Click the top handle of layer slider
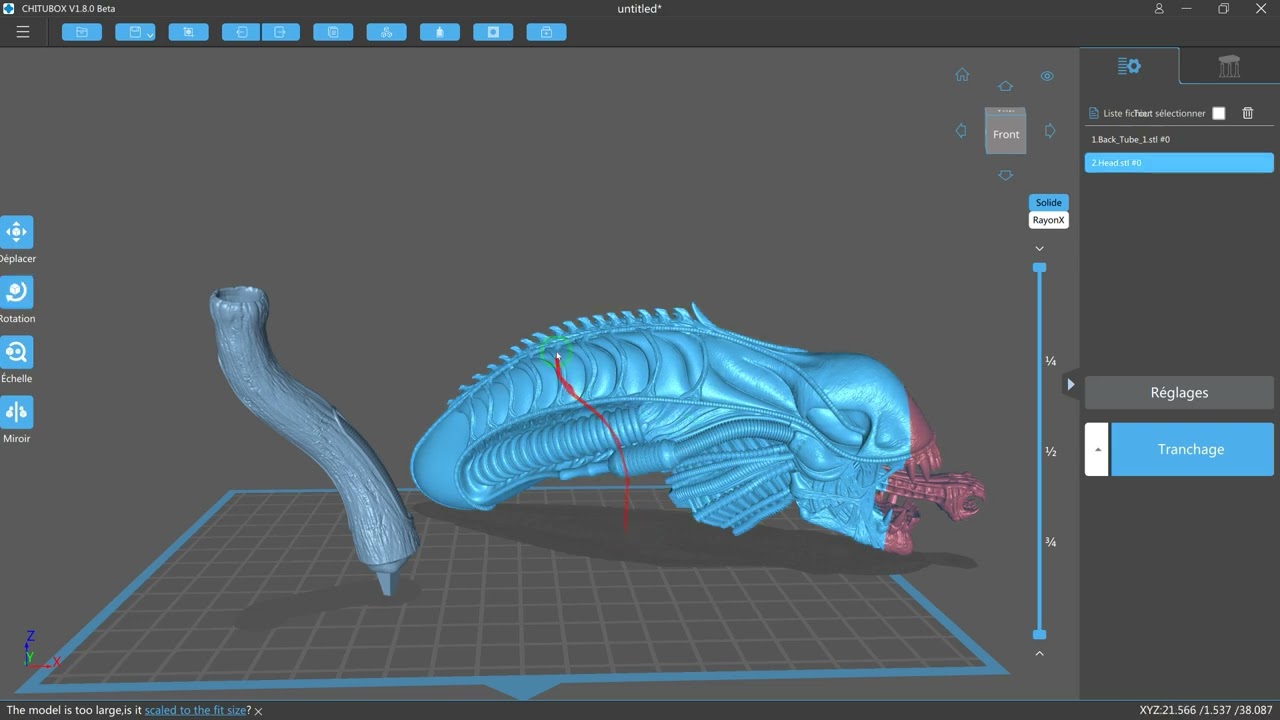This screenshot has width=1280, height=720. point(1039,268)
